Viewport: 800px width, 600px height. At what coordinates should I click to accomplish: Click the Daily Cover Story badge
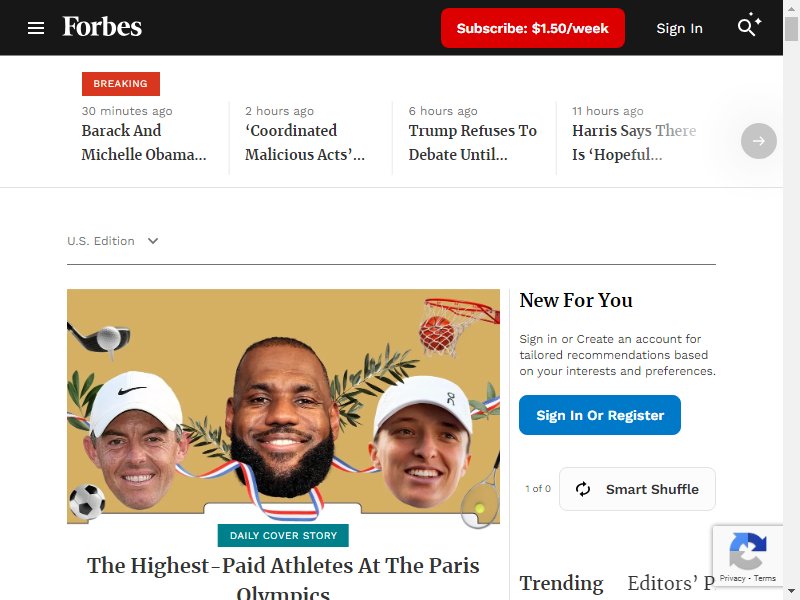coord(283,535)
